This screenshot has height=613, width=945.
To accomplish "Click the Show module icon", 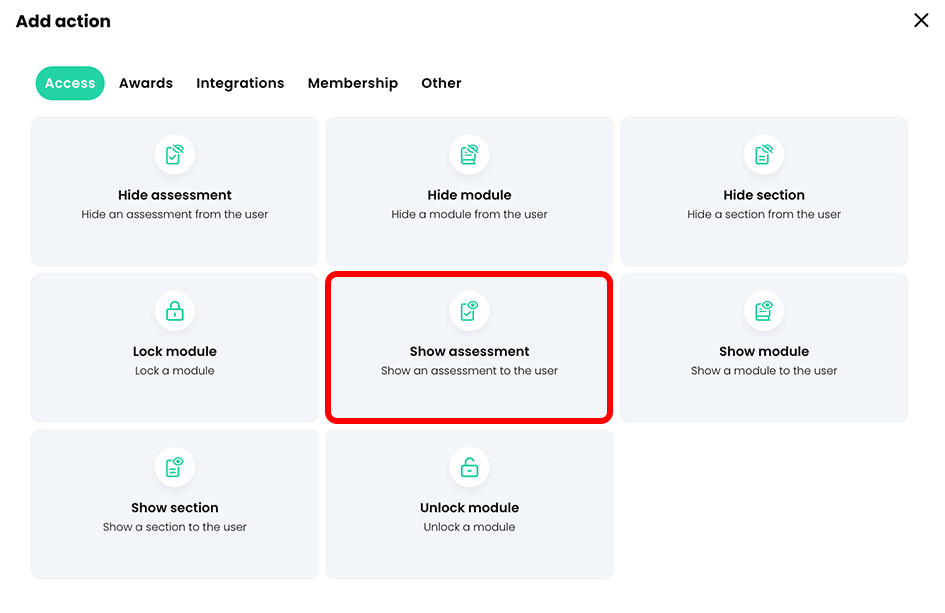I will [x=763, y=311].
